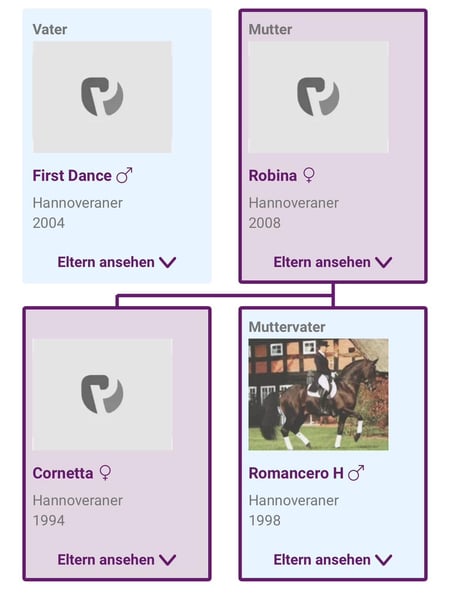This screenshot has width=450, height=600.
Task: Click placeholder logo in Vater card
Action: point(102,96)
